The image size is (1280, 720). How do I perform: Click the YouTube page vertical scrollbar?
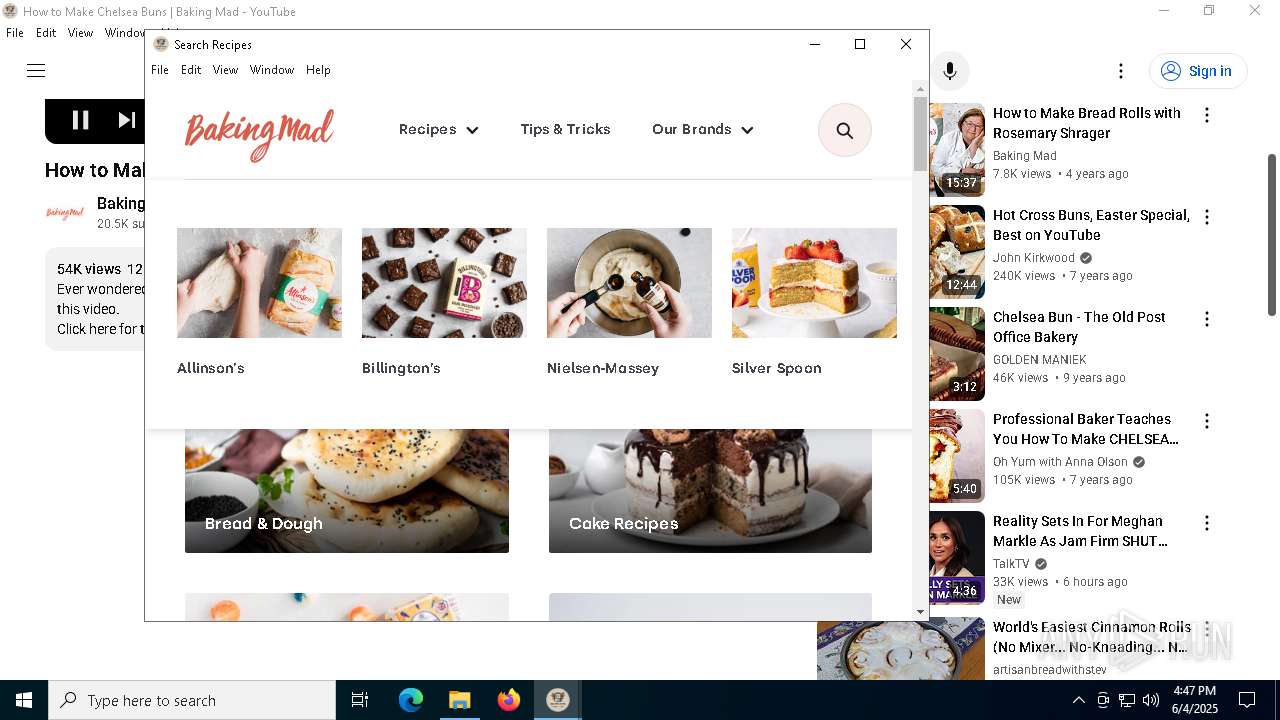click(1272, 235)
